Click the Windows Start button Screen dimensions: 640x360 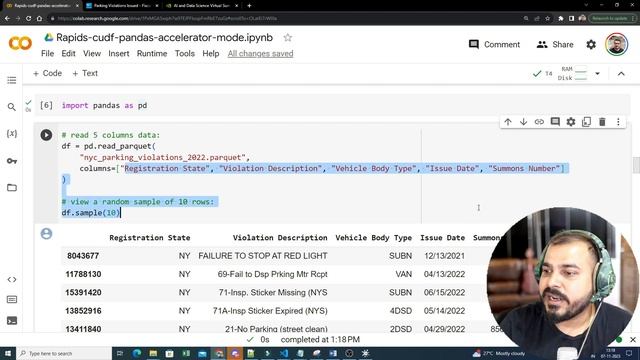coord(7,353)
